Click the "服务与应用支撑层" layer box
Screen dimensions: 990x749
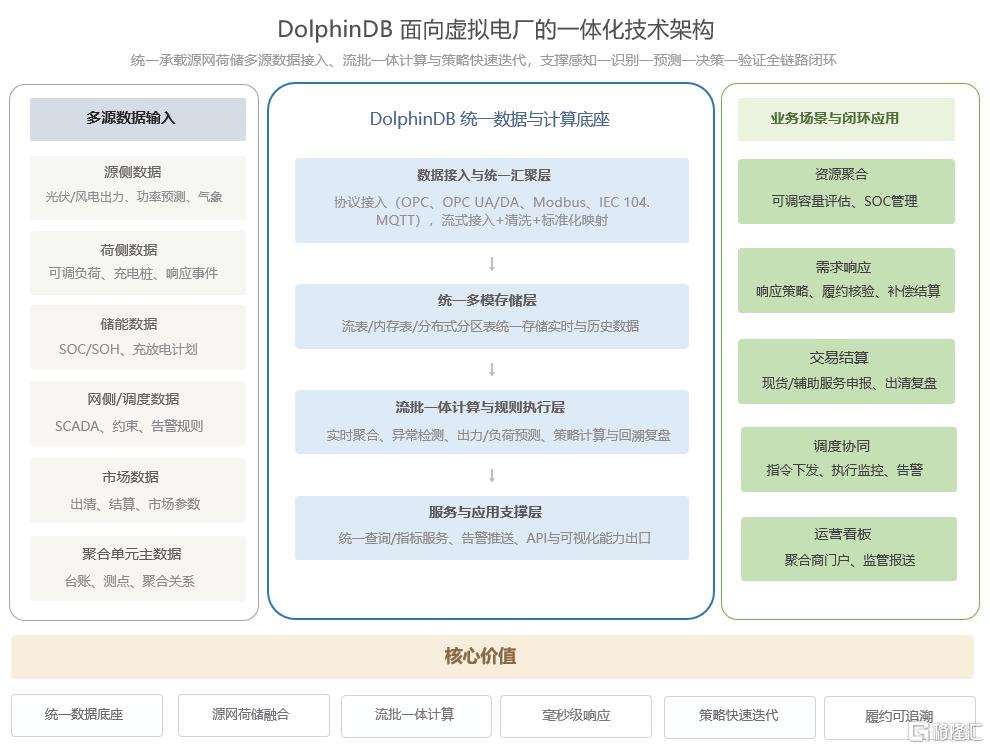(491, 527)
